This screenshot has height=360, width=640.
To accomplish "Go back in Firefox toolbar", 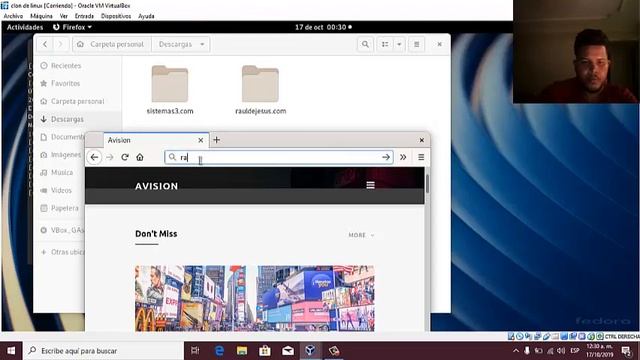I will (94, 157).
